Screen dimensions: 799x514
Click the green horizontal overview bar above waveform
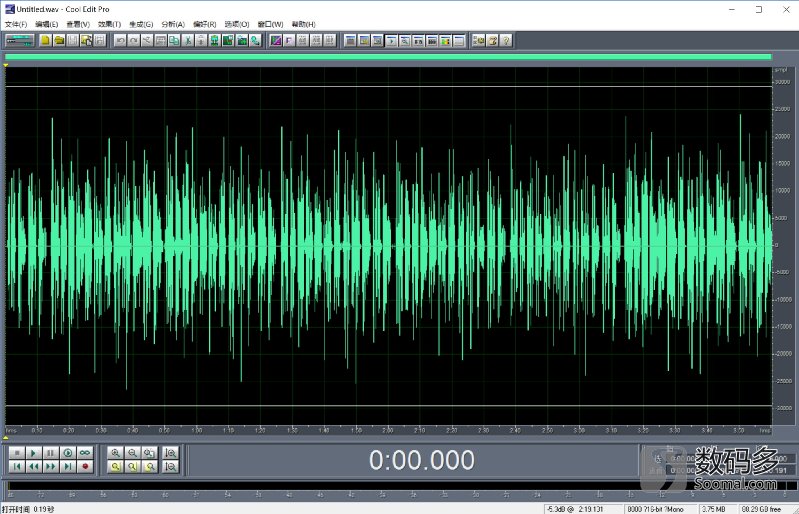click(388, 57)
